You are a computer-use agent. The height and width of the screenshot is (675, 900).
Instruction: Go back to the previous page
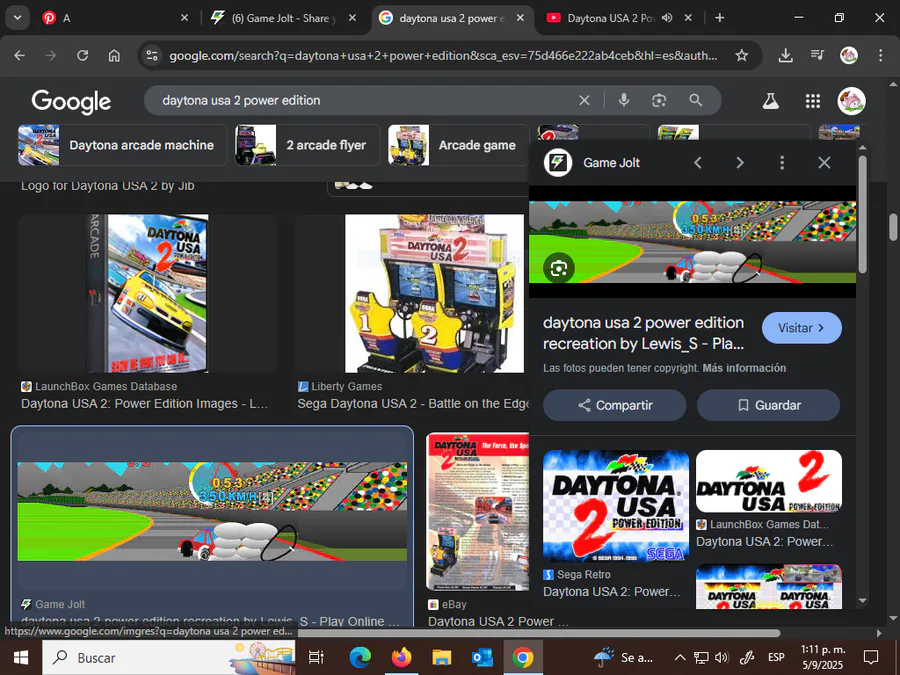[x=20, y=55]
